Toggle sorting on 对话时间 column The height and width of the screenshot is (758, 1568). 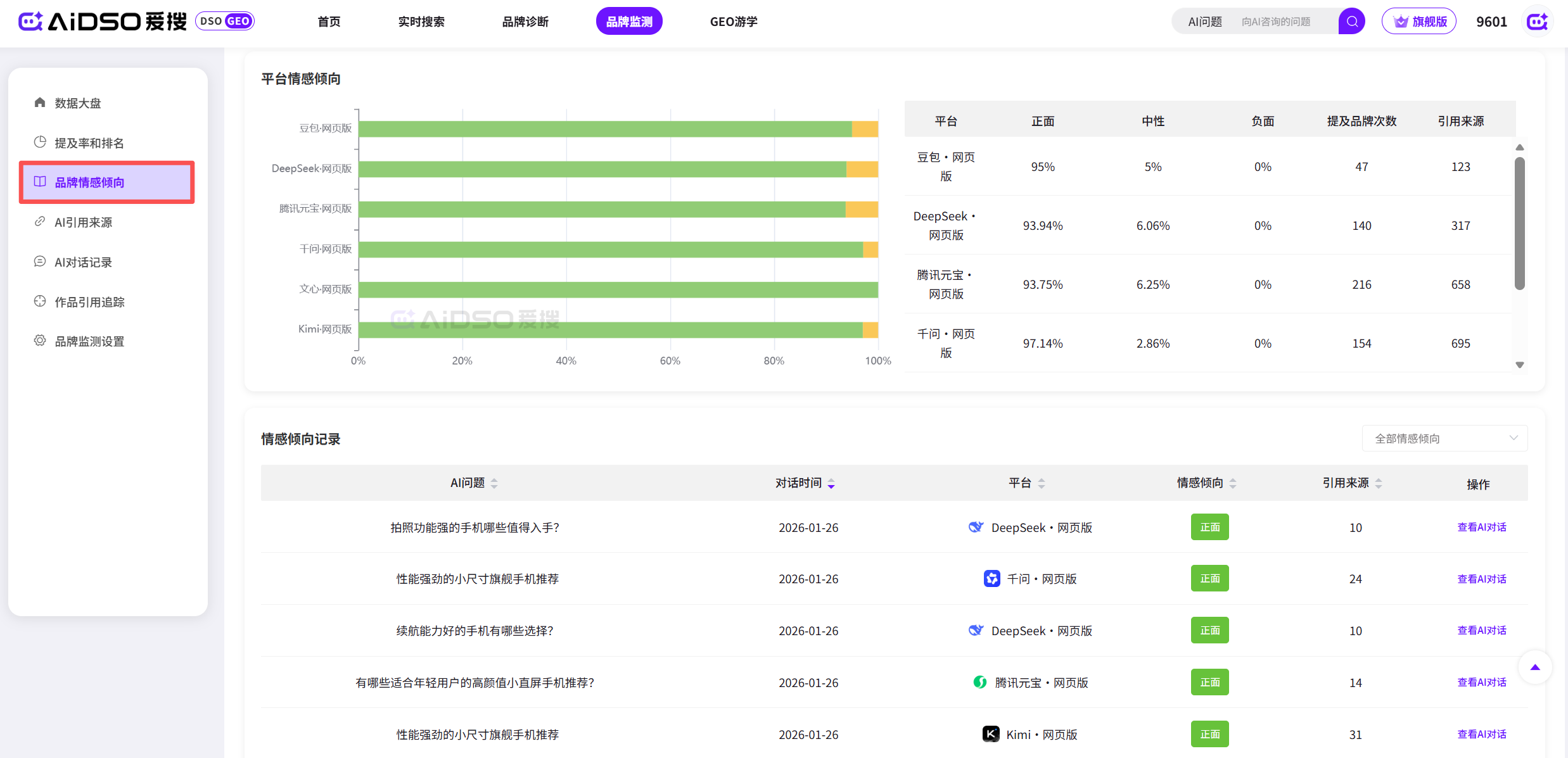point(831,483)
